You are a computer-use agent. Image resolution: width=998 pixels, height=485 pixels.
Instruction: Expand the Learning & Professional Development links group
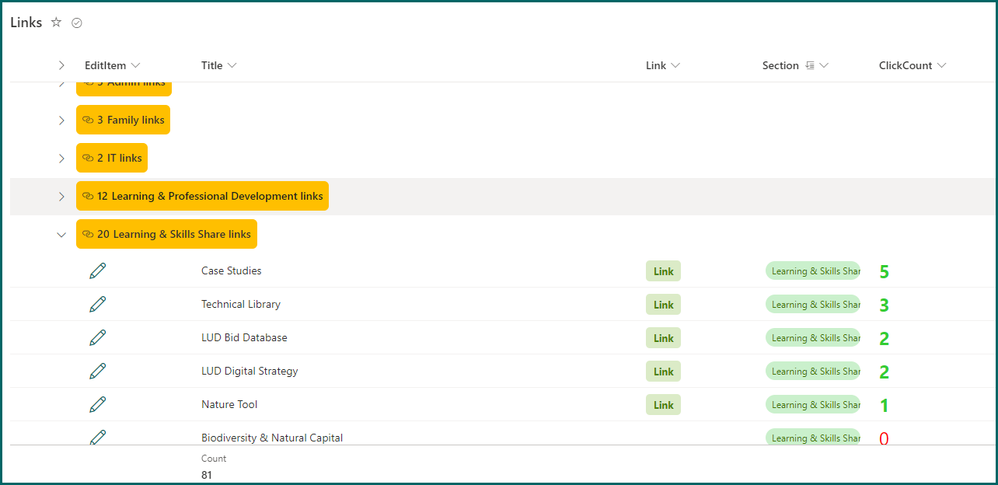(x=62, y=197)
